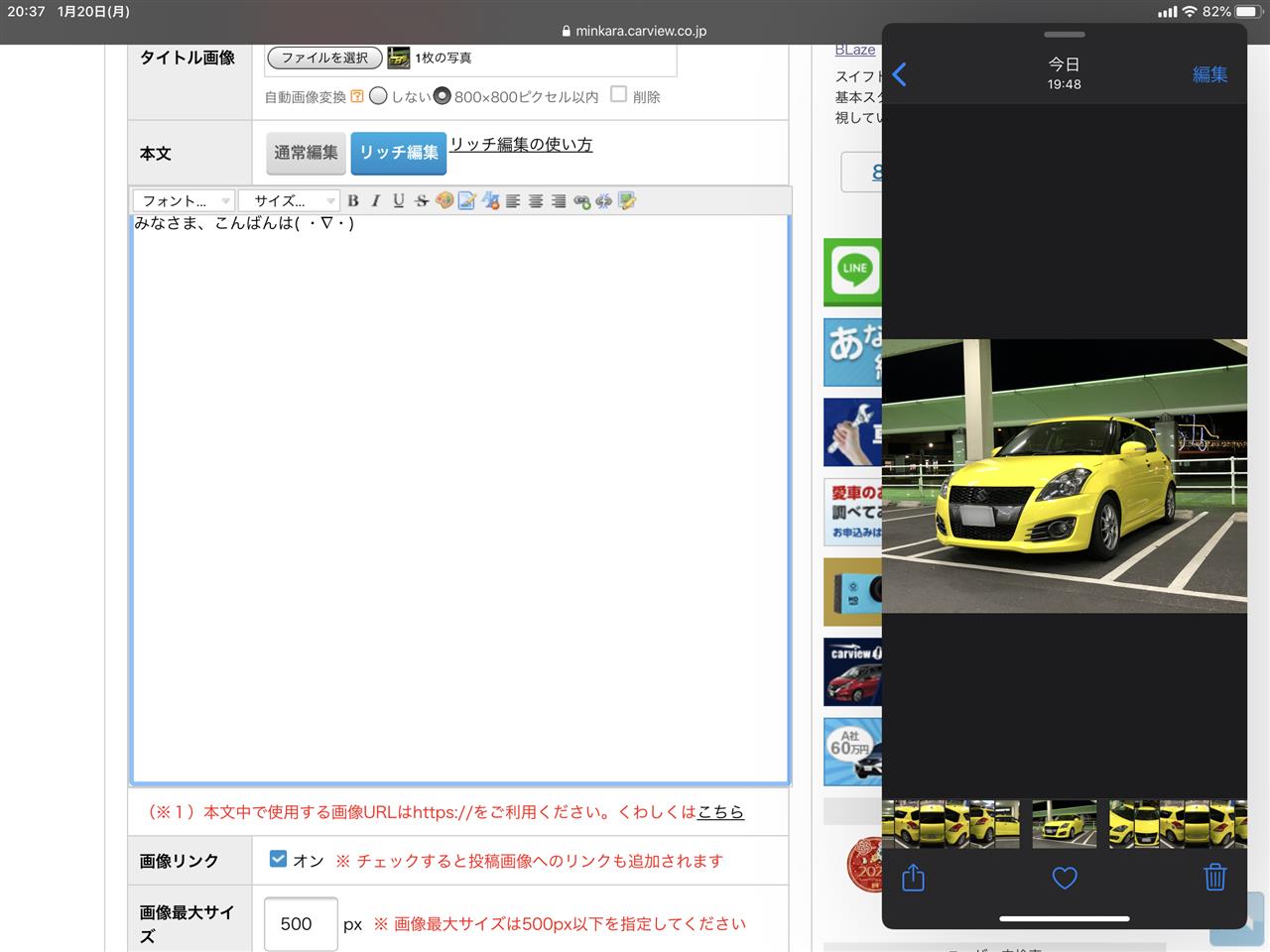
Task: Delete the photo with trash icon
Action: coord(1214,877)
